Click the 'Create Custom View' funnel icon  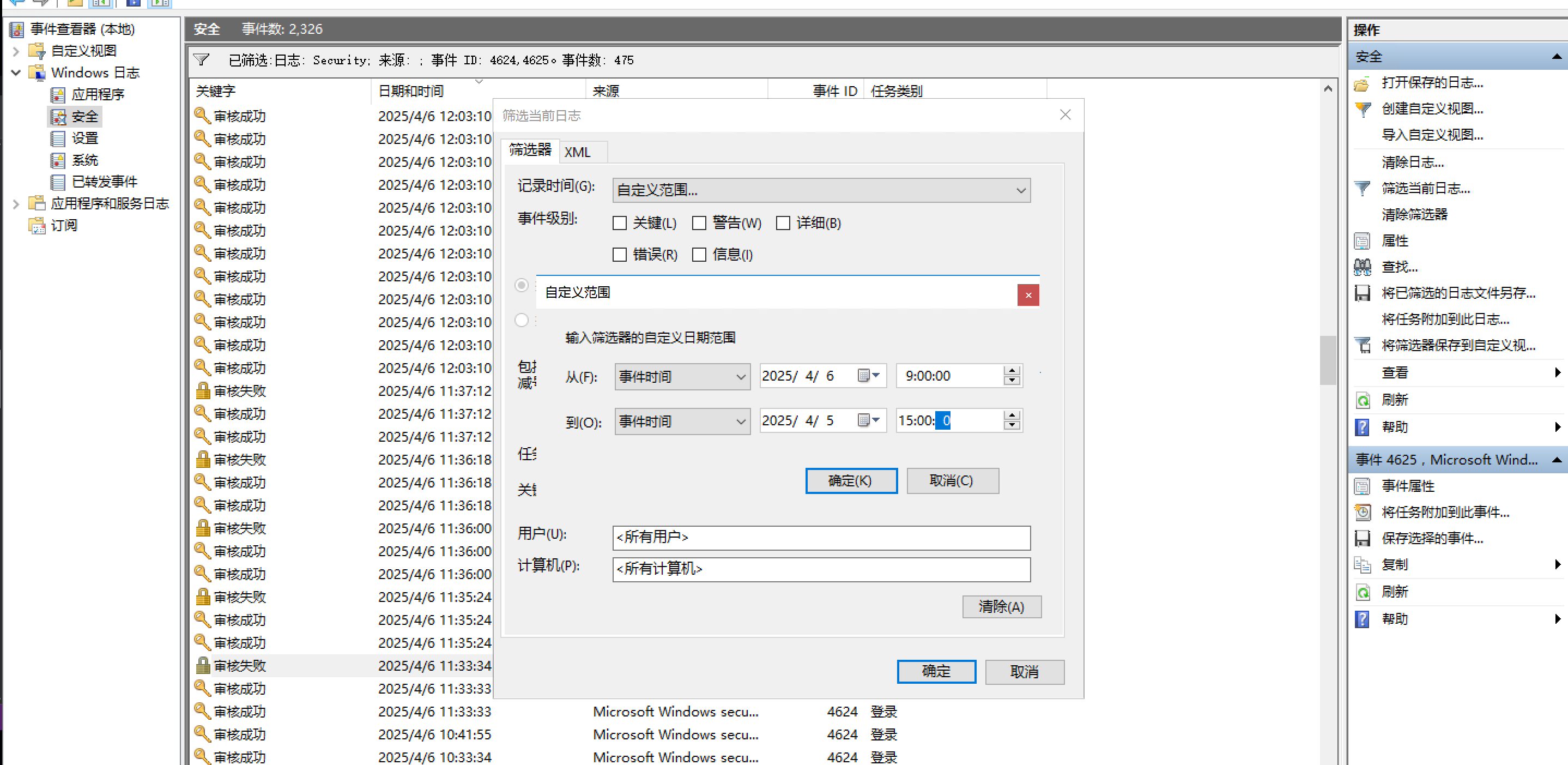click(1363, 109)
